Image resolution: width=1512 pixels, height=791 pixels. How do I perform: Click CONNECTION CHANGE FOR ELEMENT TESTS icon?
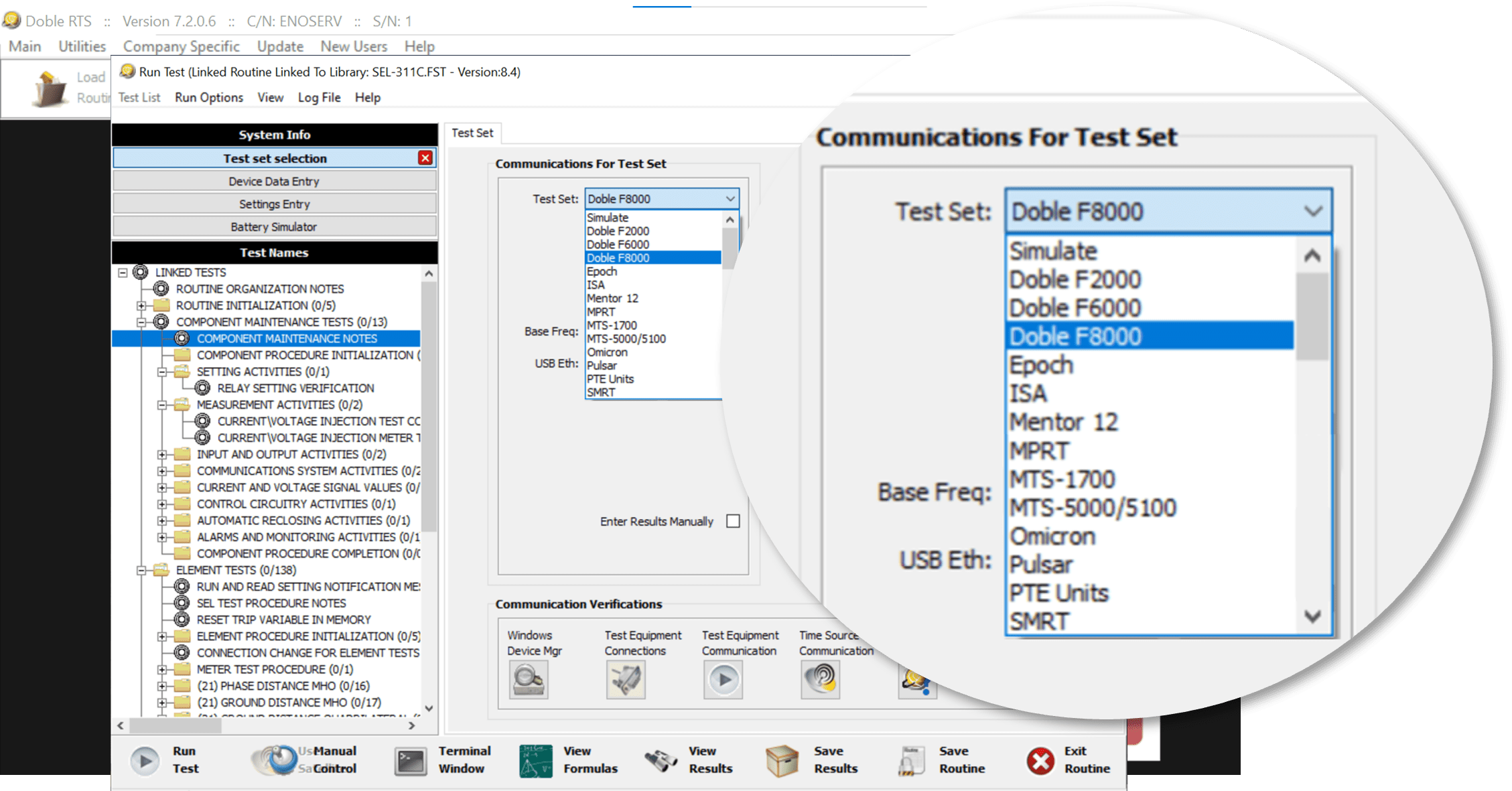tap(182, 652)
